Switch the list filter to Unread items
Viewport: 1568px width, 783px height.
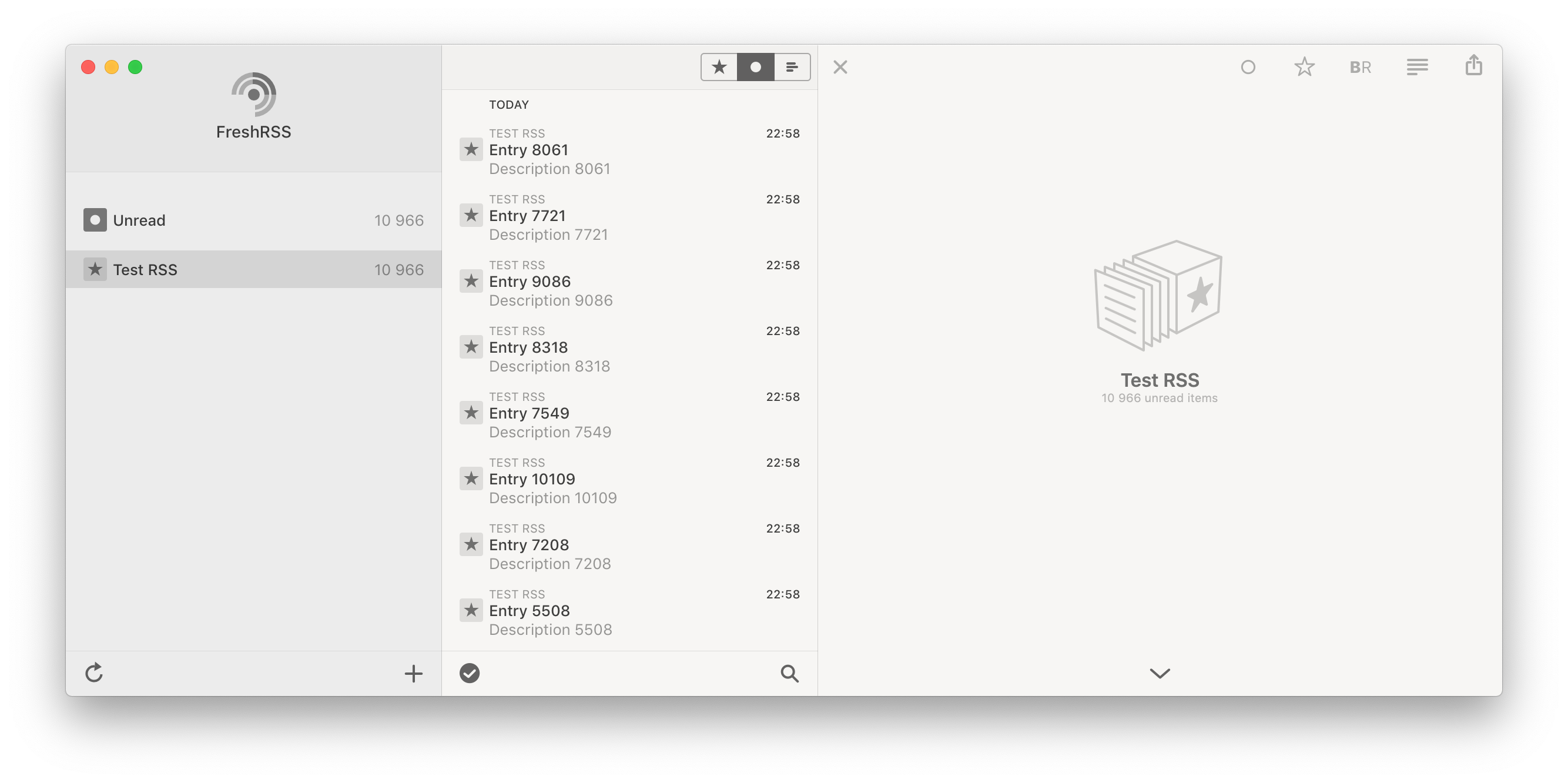click(755, 67)
